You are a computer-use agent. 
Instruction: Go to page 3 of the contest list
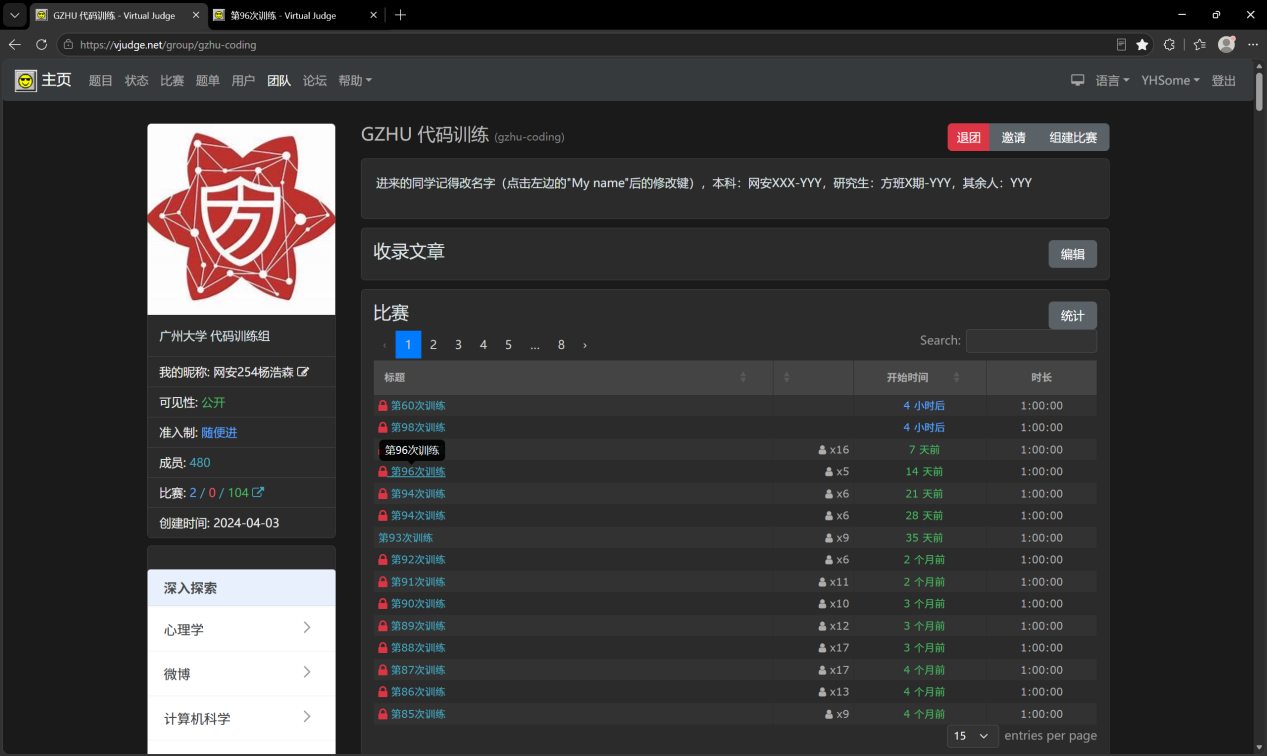click(x=458, y=344)
